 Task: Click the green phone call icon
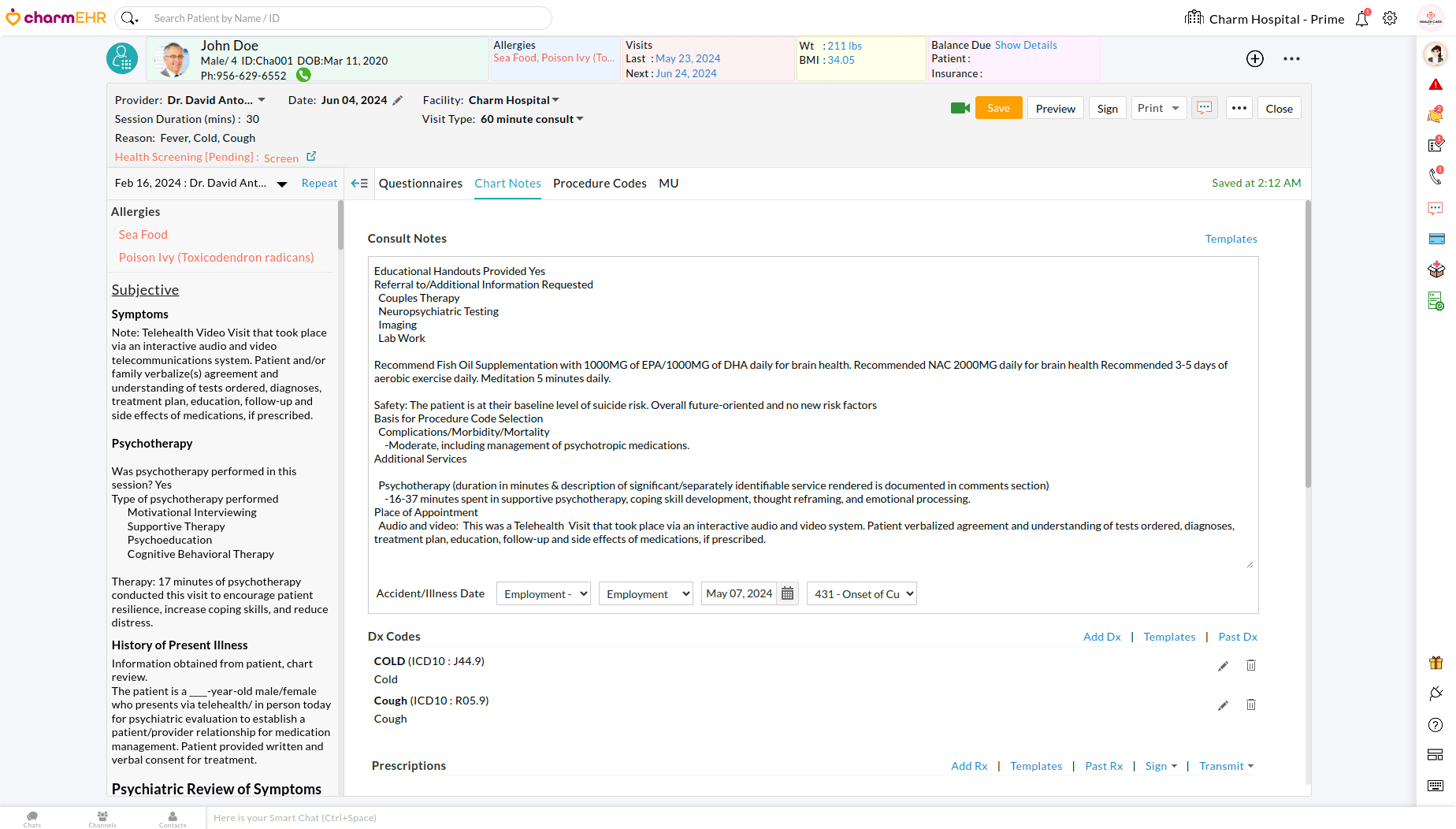click(x=303, y=76)
